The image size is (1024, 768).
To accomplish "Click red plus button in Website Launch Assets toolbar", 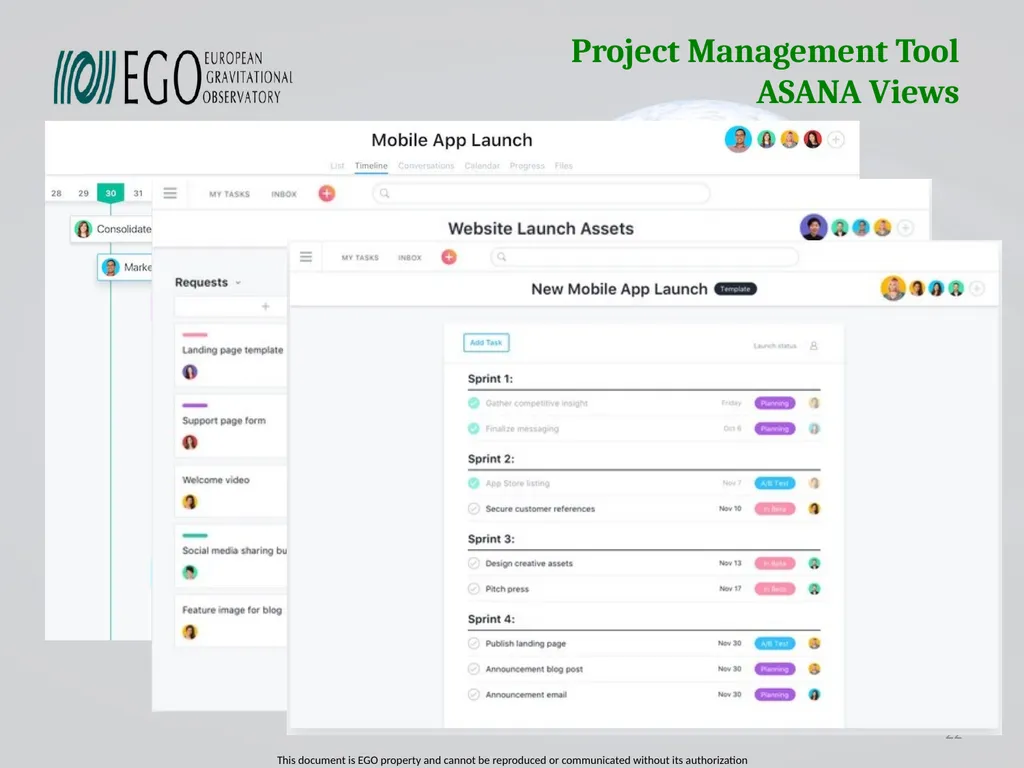I will 327,193.
